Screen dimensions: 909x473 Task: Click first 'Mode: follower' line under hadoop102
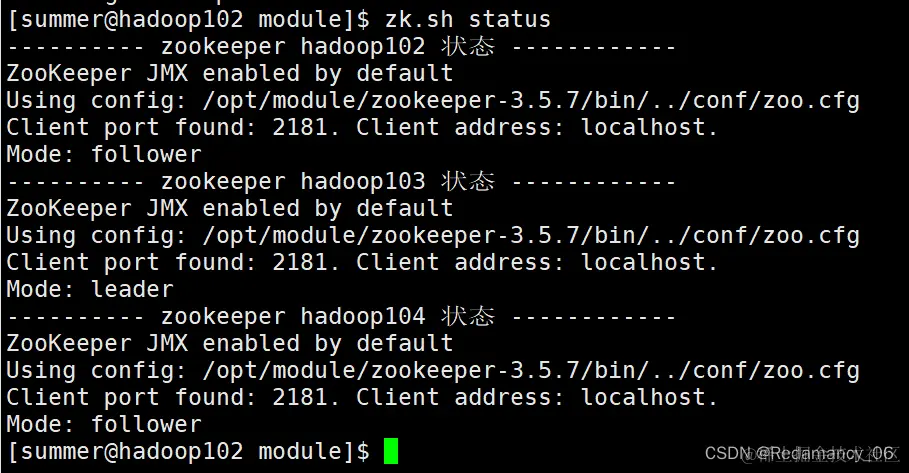[x=104, y=154]
